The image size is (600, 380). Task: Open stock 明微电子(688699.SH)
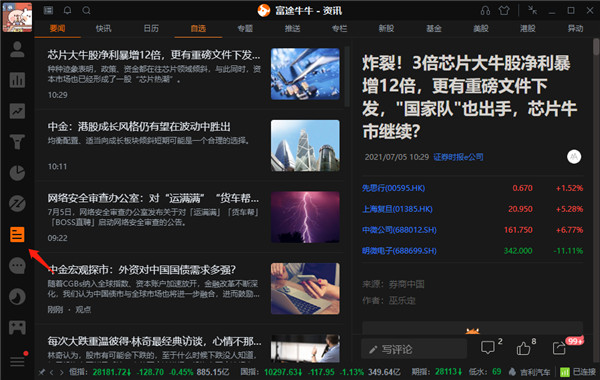pos(399,251)
